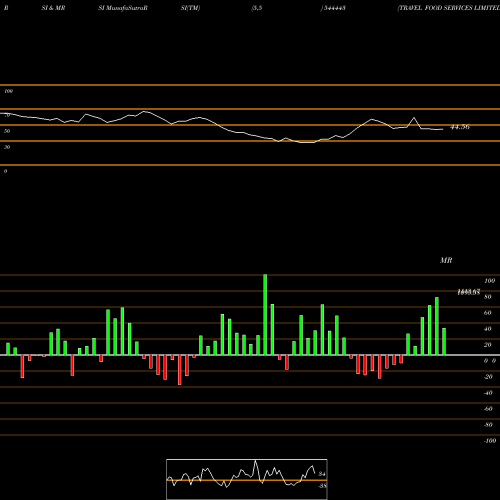Click the 0 level label on RSI axis
500x500 pixels.
tap(5, 171)
